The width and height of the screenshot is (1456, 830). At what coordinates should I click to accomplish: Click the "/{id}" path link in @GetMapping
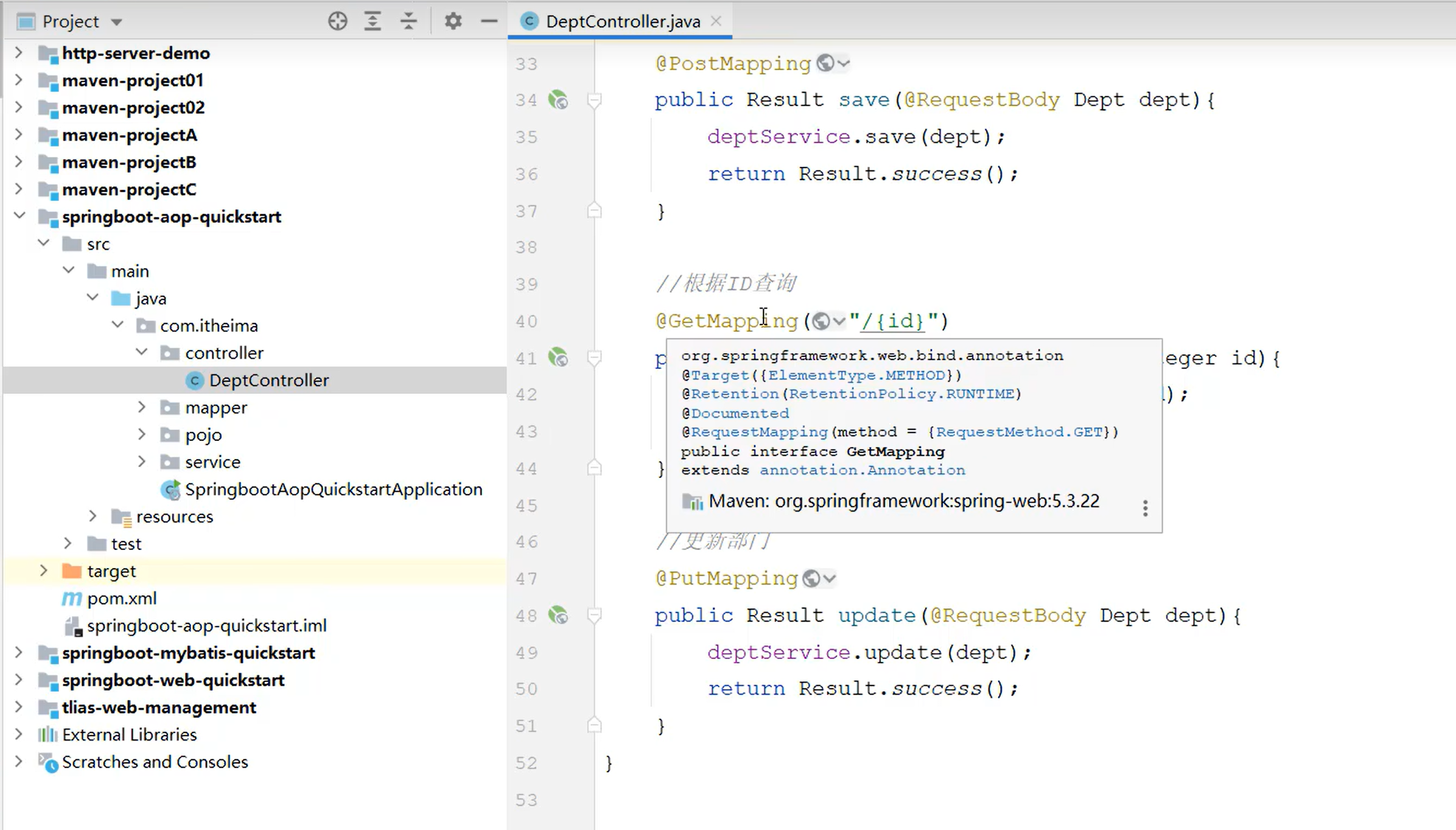click(891, 321)
